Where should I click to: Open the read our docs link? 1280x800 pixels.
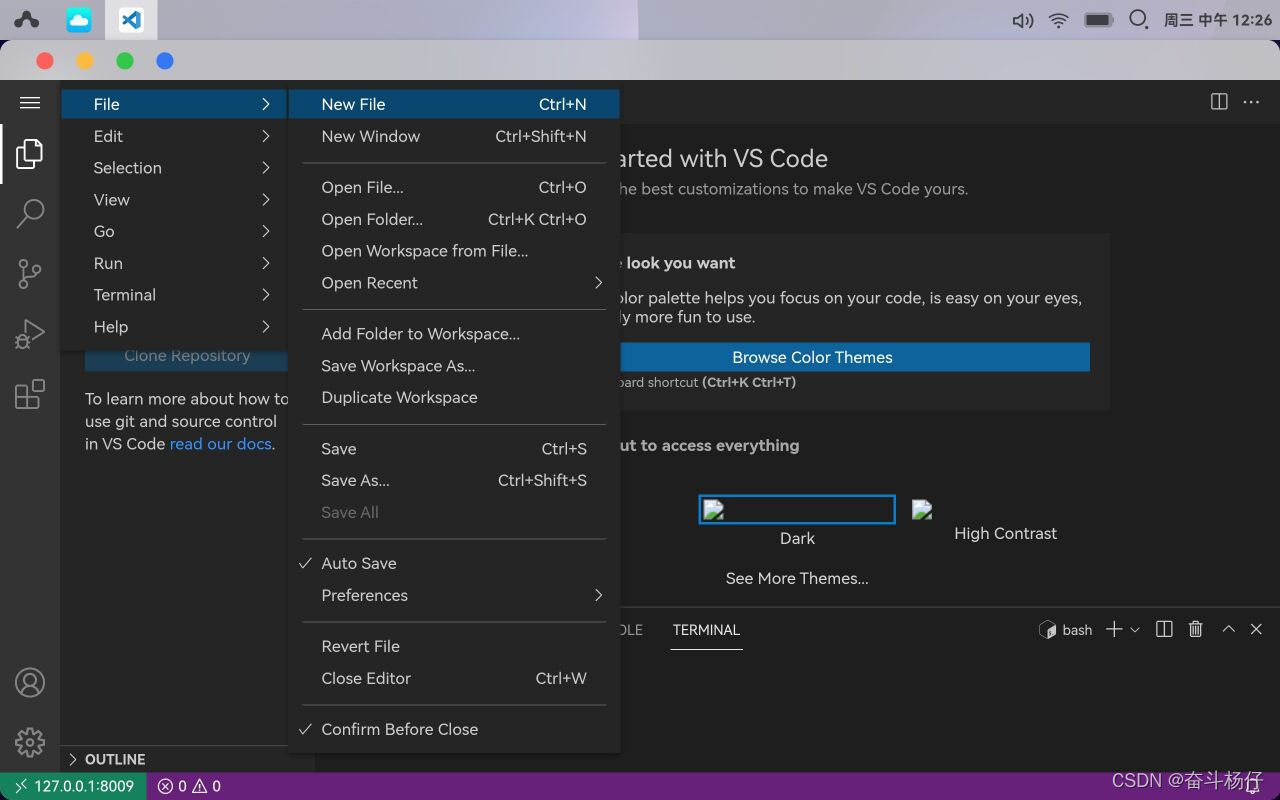coord(220,444)
